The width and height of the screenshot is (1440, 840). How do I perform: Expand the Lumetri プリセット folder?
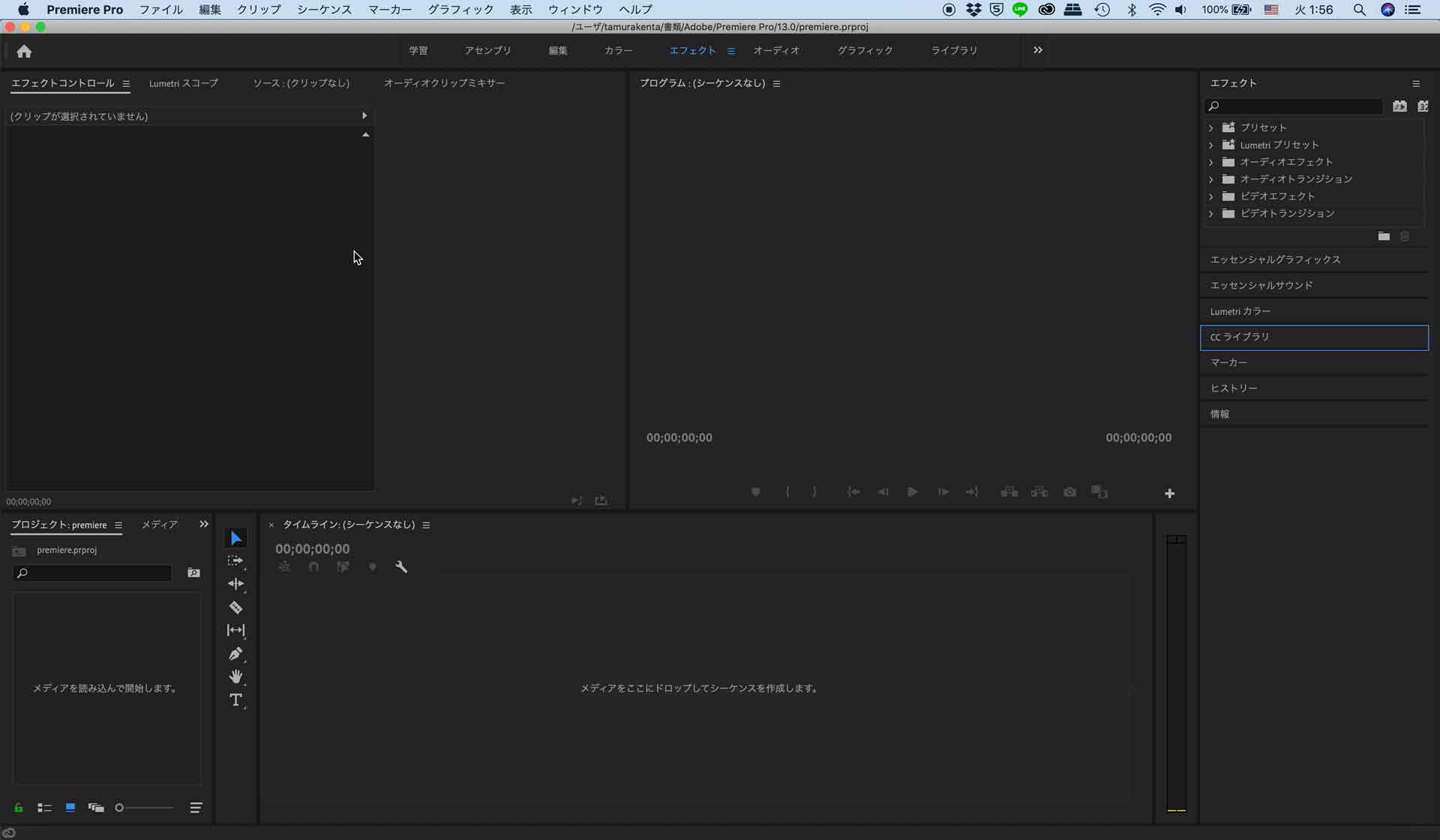(1211, 145)
